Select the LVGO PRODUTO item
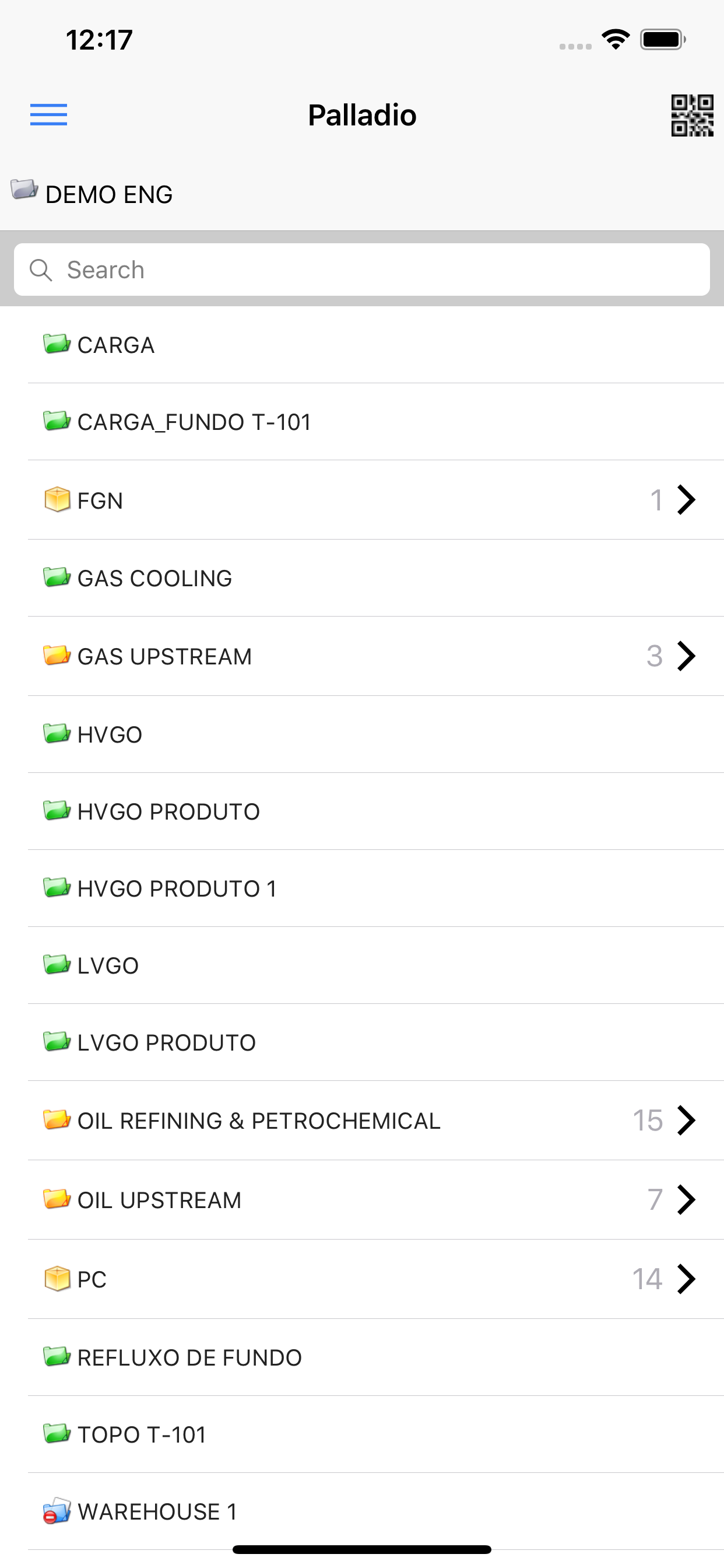Viewport: 724px width, 1568px height. [376, 1042]
